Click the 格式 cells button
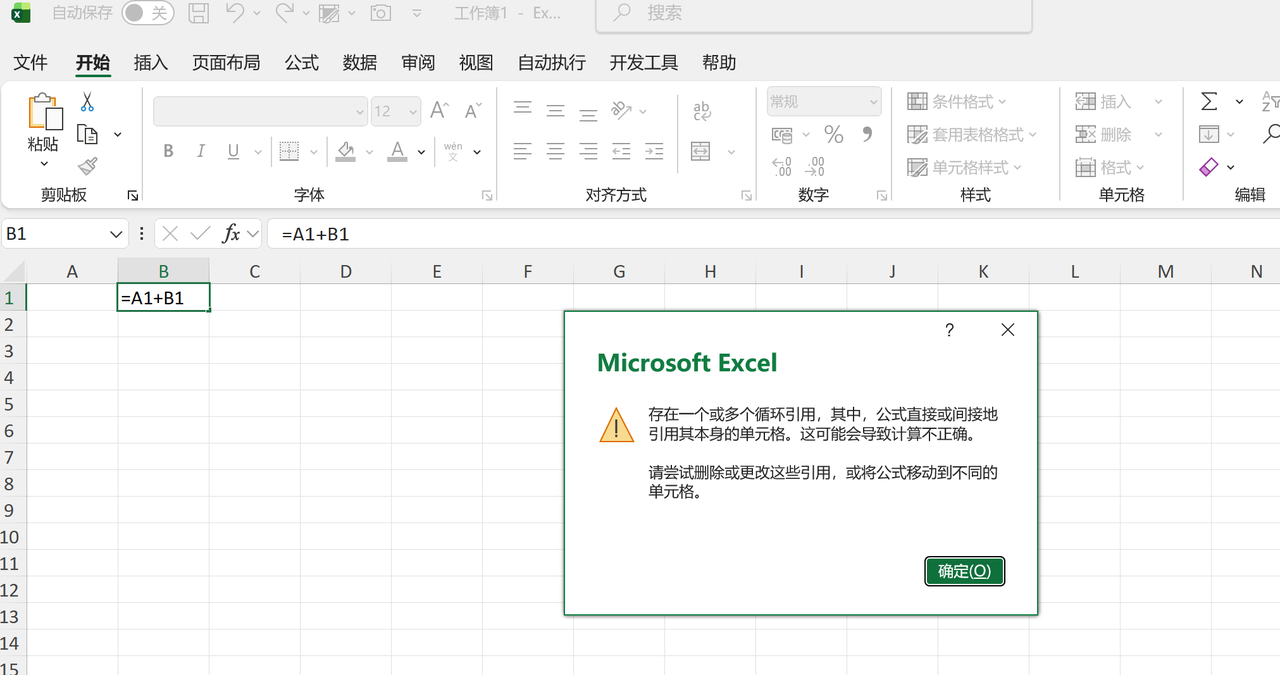 tap(1109, 167)
